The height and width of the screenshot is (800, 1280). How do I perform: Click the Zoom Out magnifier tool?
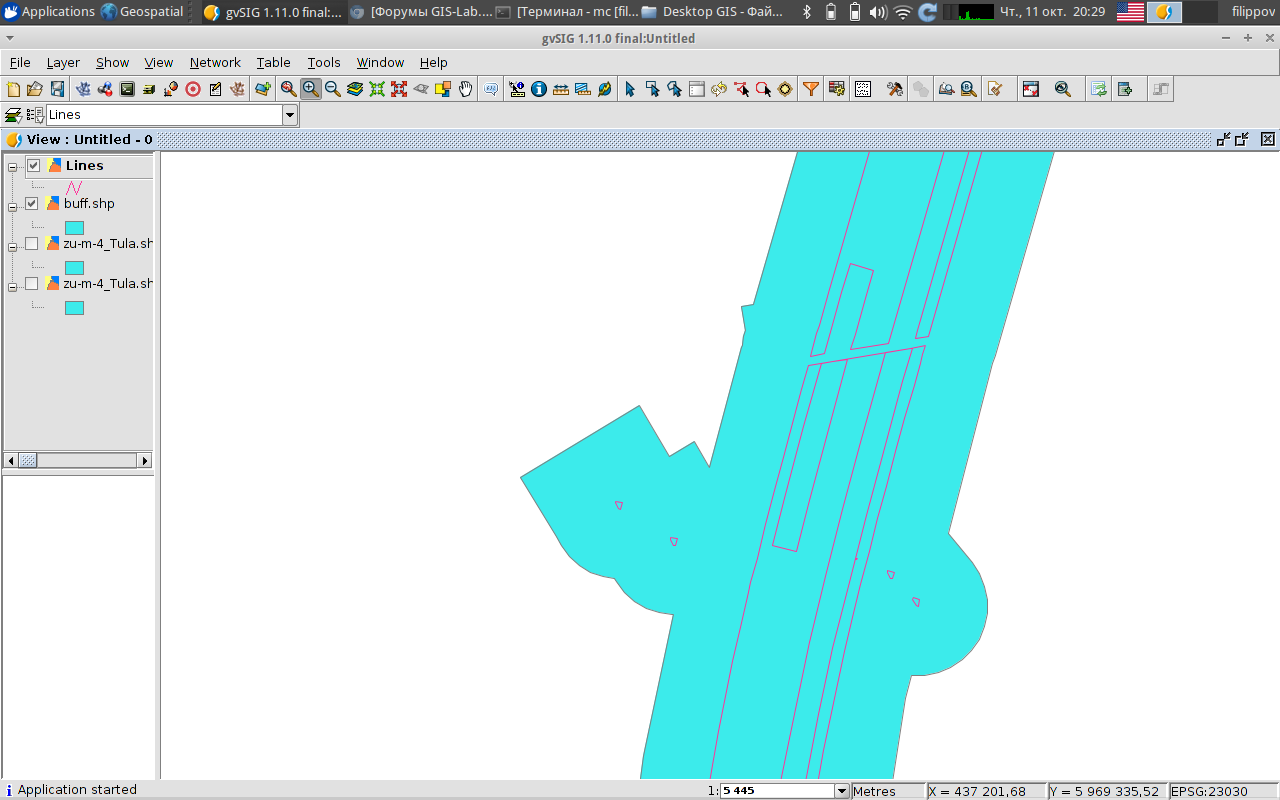pyautogui.click(x=333, y=89)
